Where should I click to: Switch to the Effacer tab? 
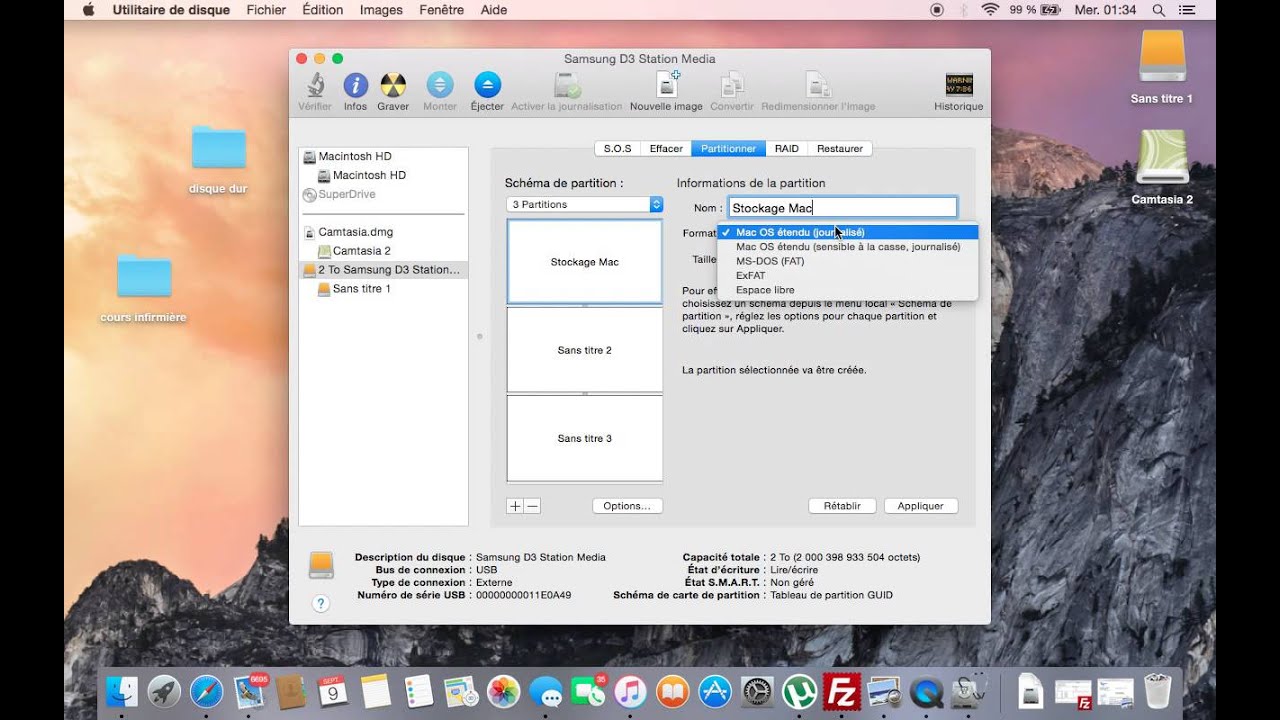click(666, 148)
